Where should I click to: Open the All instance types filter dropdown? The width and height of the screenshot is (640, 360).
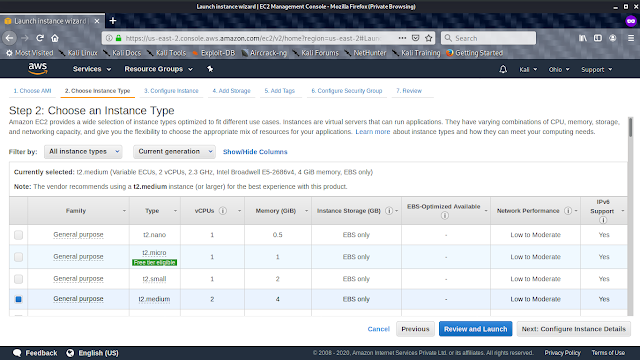(83, 151)
